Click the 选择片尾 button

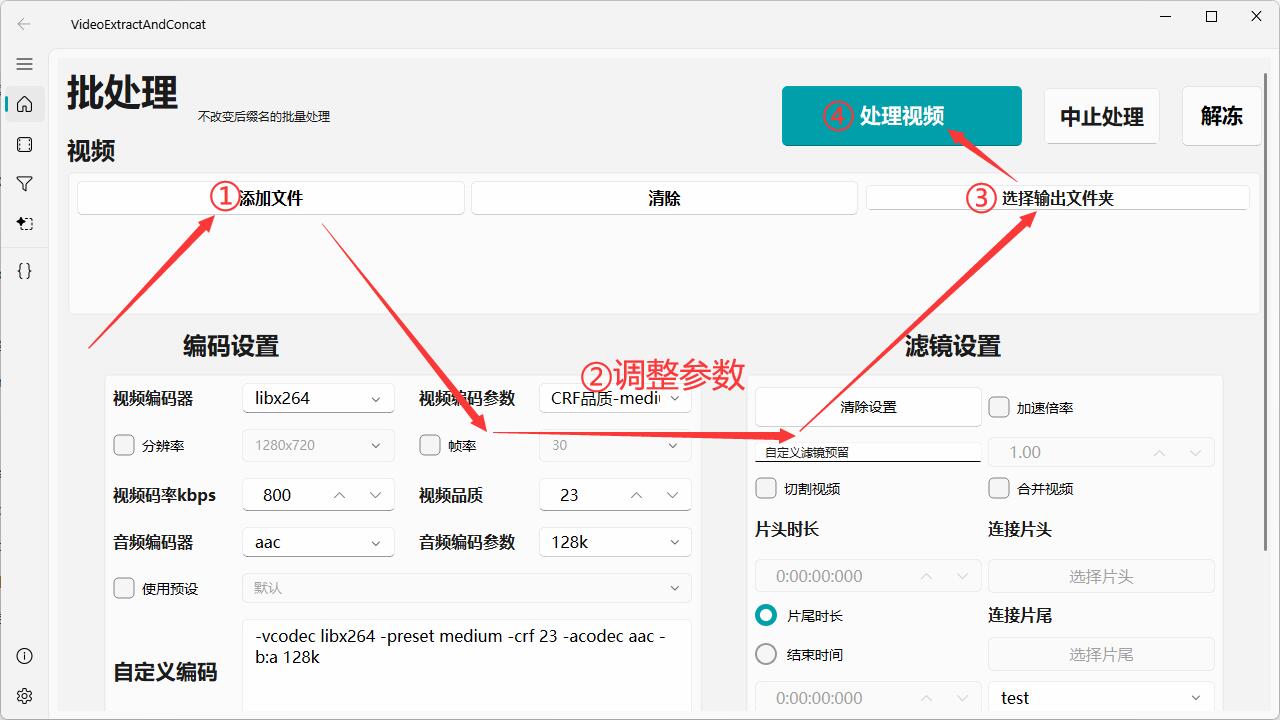pos(1101,654)
